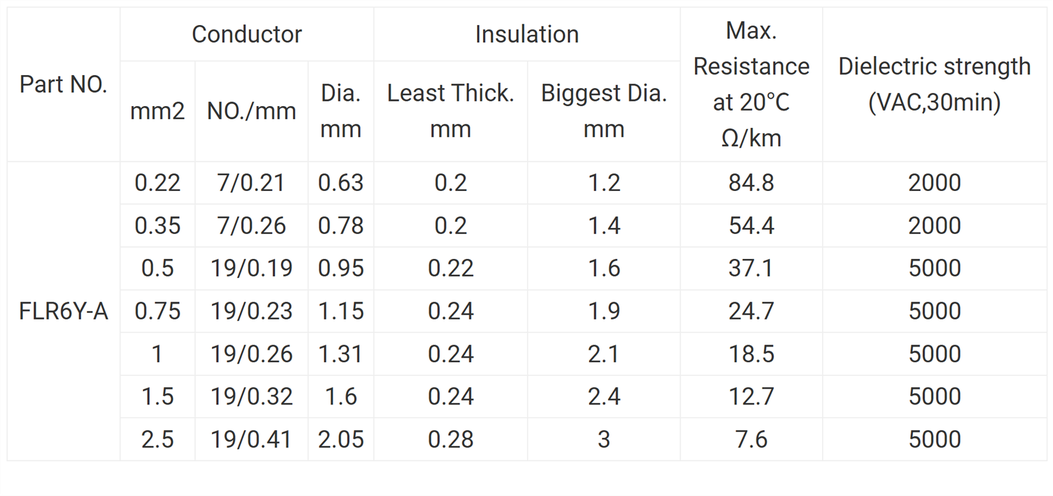Viewport: 1053px width, 496px height.
Task: Select the 84.8 resistance value
Action: [x=751, y=183]
